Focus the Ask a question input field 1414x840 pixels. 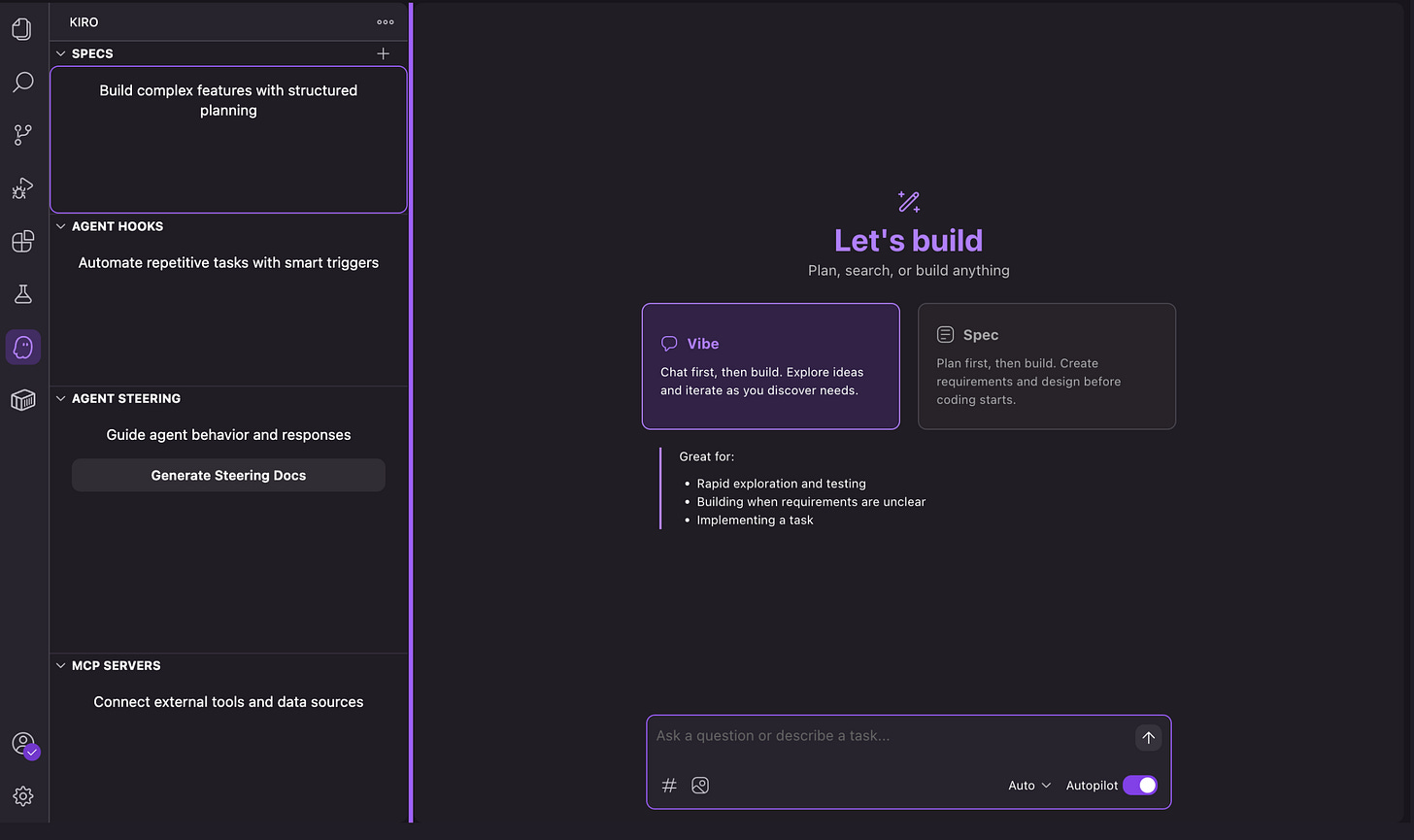click(892, 736)
